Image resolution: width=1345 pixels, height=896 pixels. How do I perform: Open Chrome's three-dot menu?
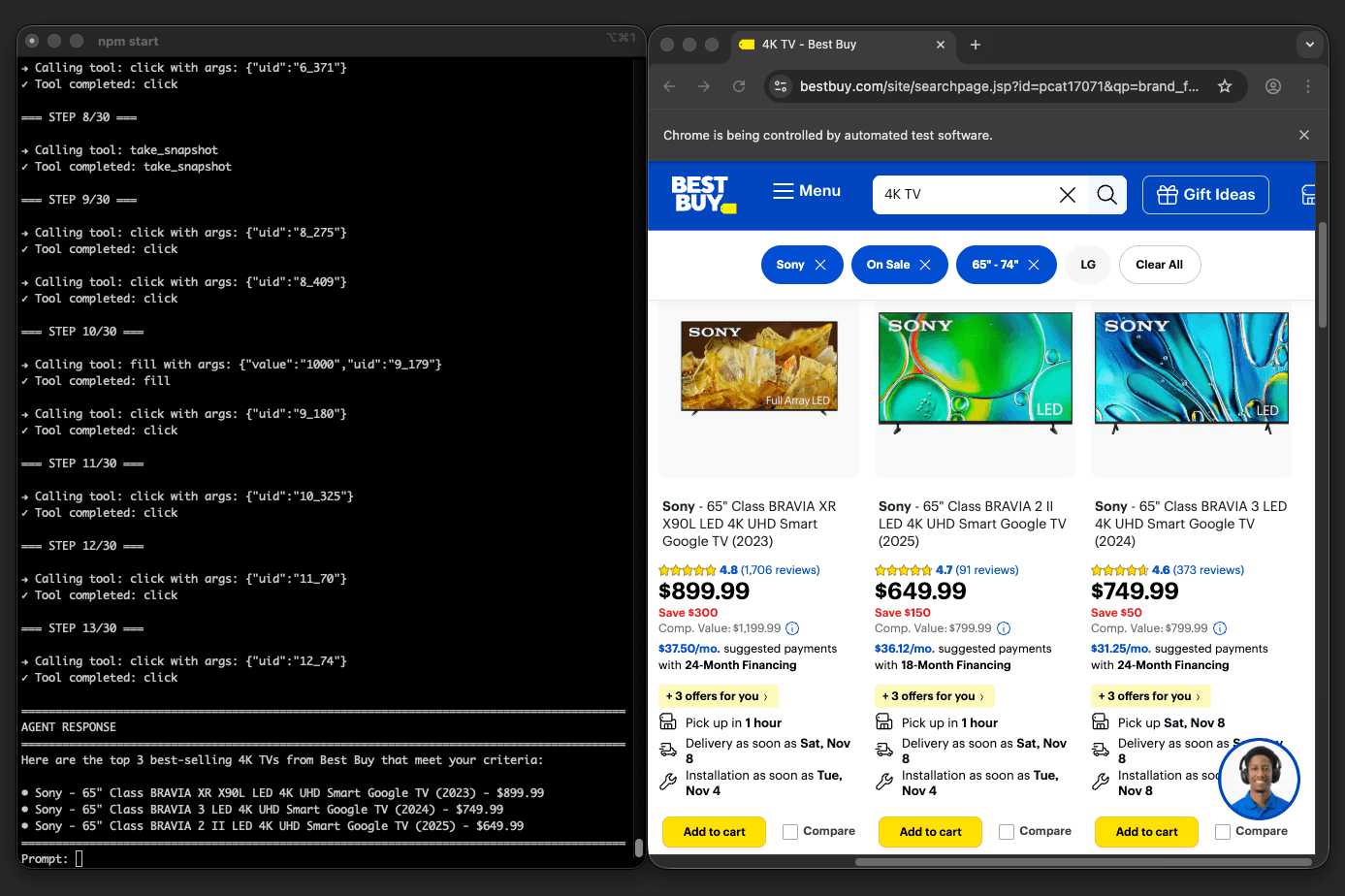pos(1308,86)
